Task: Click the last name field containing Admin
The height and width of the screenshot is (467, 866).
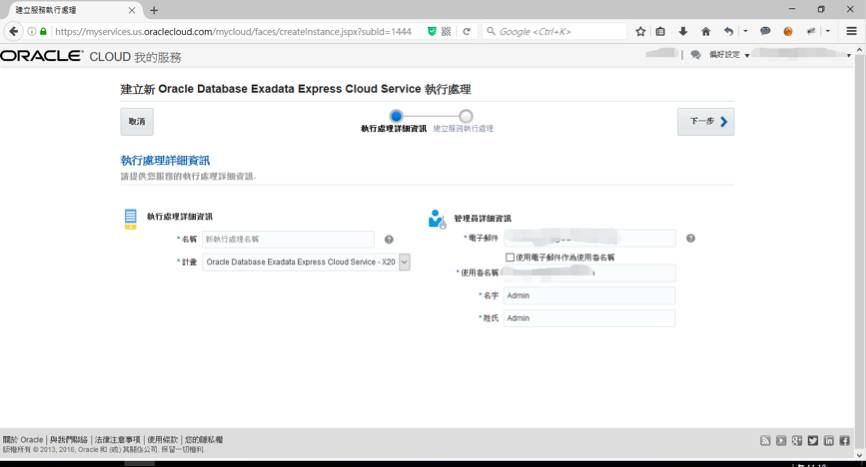Action: 589,319
